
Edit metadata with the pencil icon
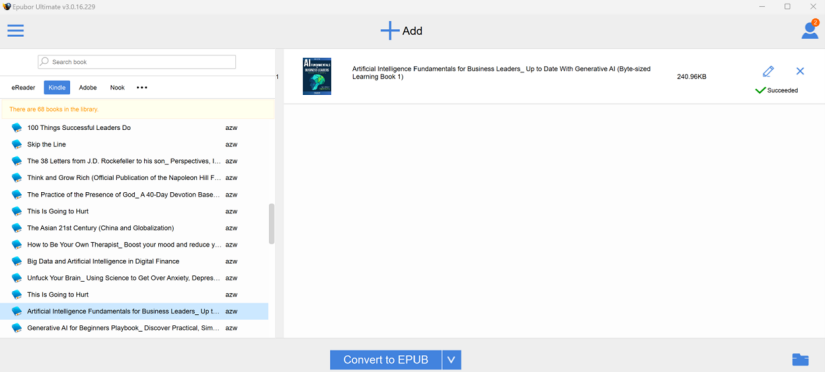(x=768, y=72)
